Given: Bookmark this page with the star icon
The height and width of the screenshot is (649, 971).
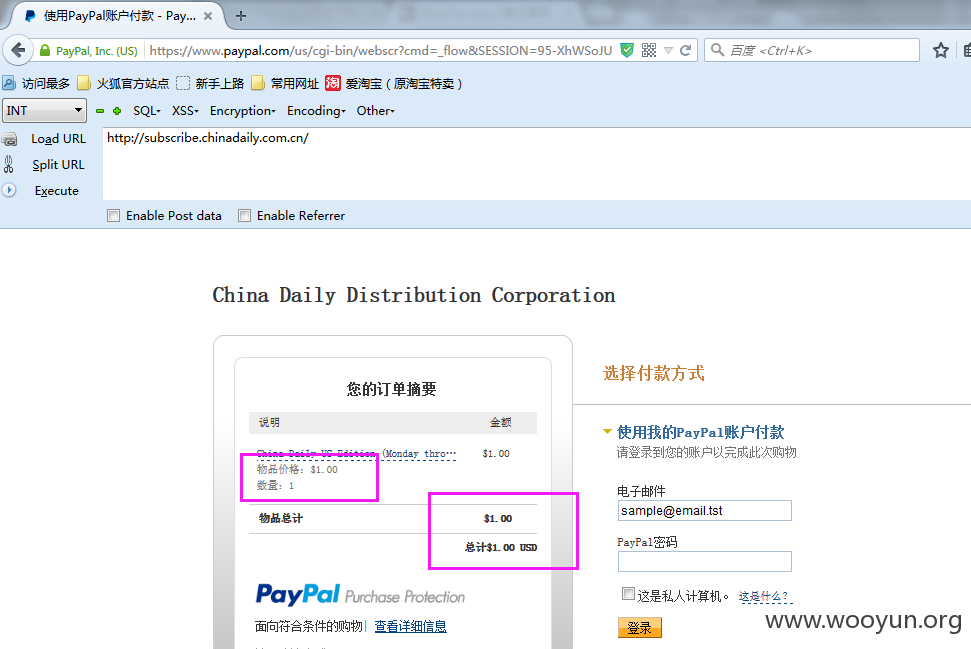Looking at the screenshot, I should click(x=941, y=50).
